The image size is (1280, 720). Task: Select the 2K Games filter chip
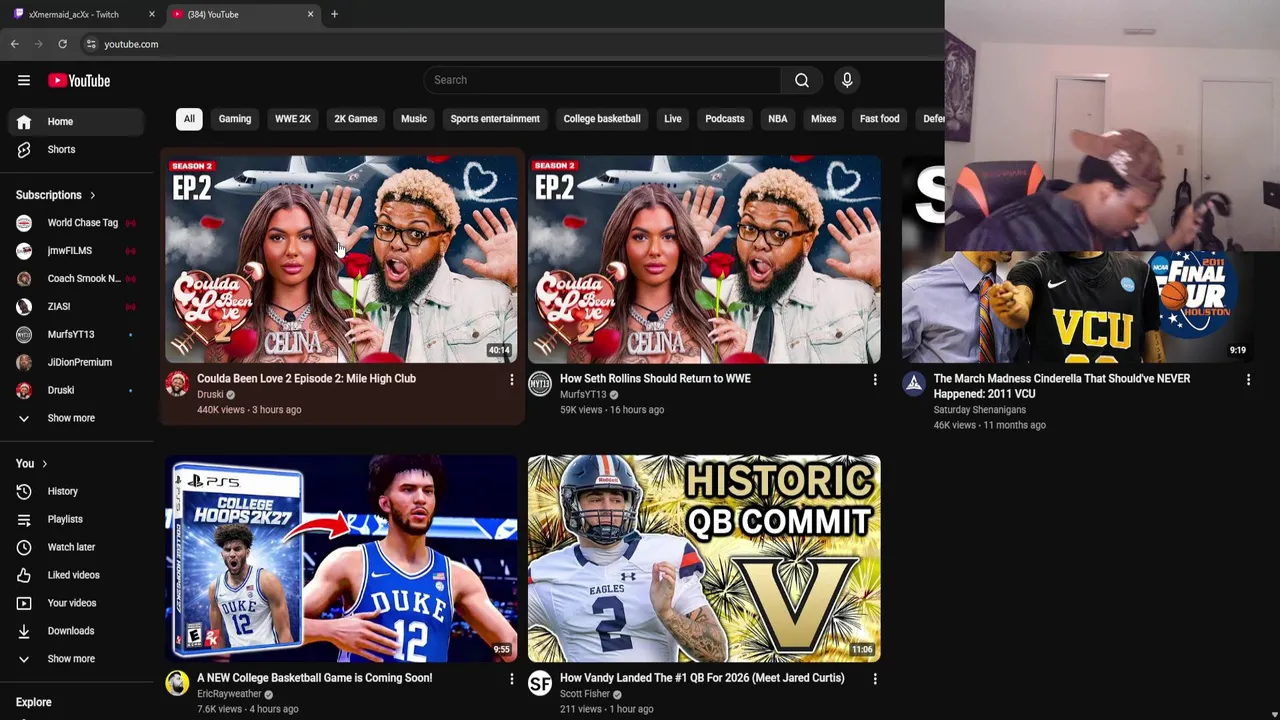tap(356, 119)
